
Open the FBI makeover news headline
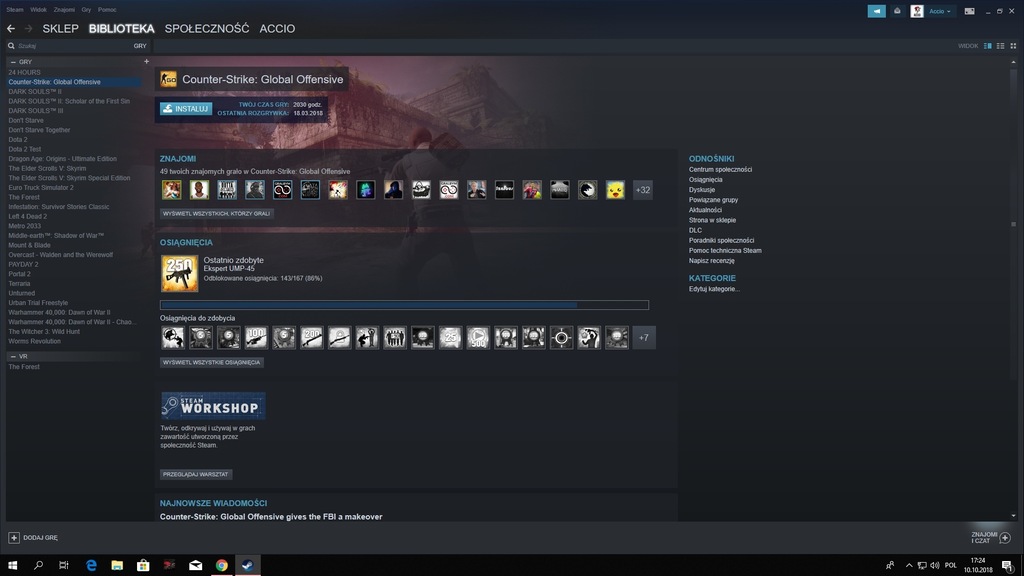coord(271,517)
